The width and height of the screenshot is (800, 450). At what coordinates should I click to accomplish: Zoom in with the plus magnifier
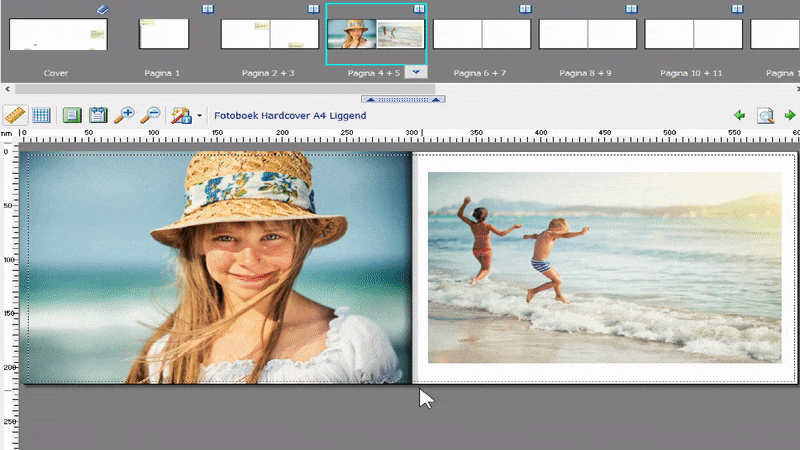(x=124, y=115)
